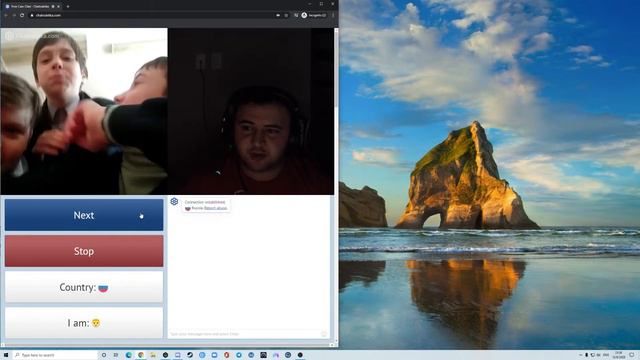The width and height of the screenshot is (640, 360).
Task: Close the Free Cam Chat tab
Action: tap(59, 7)
